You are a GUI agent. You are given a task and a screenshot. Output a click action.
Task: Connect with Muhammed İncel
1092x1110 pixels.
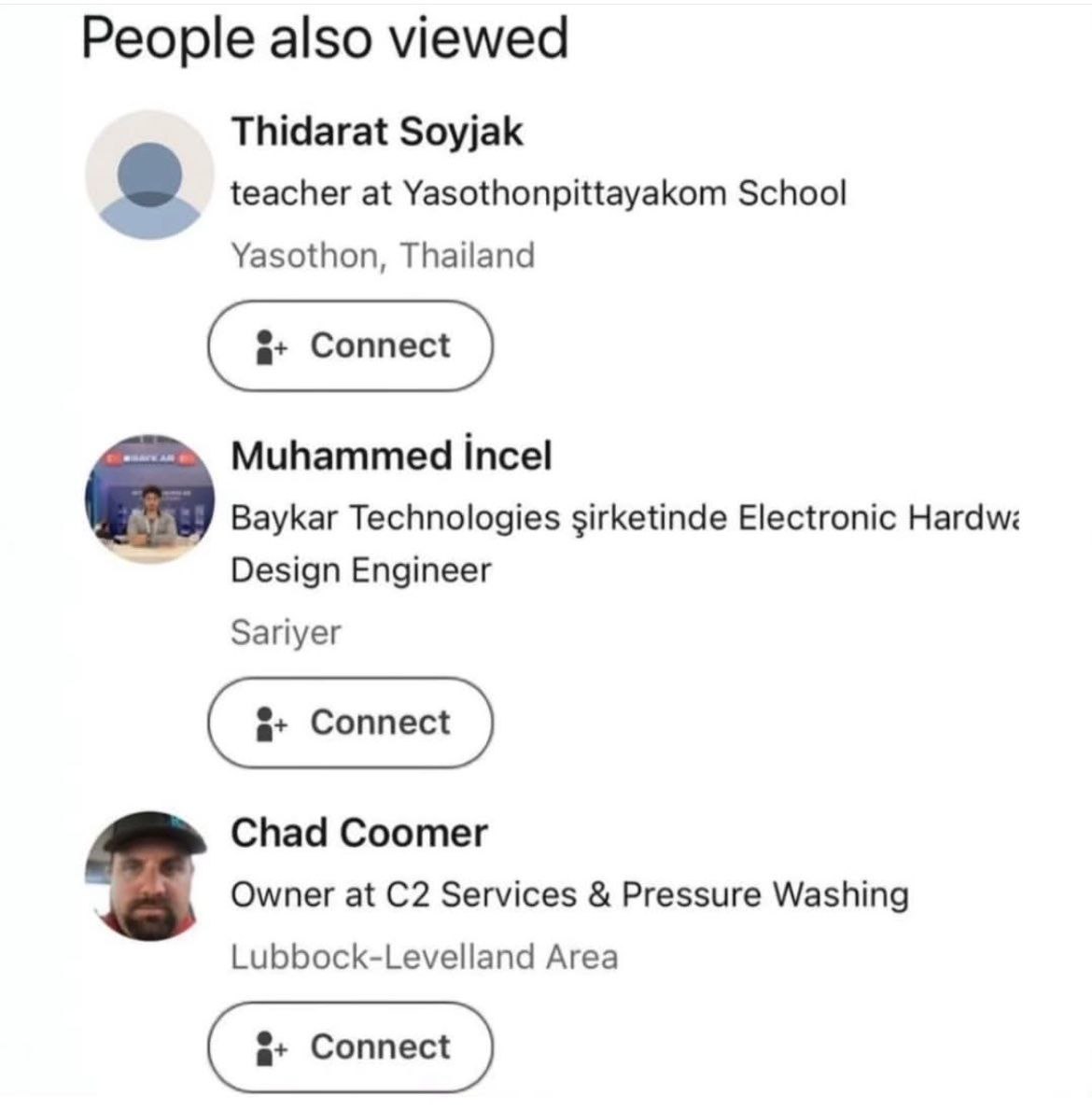coord(350,724)
